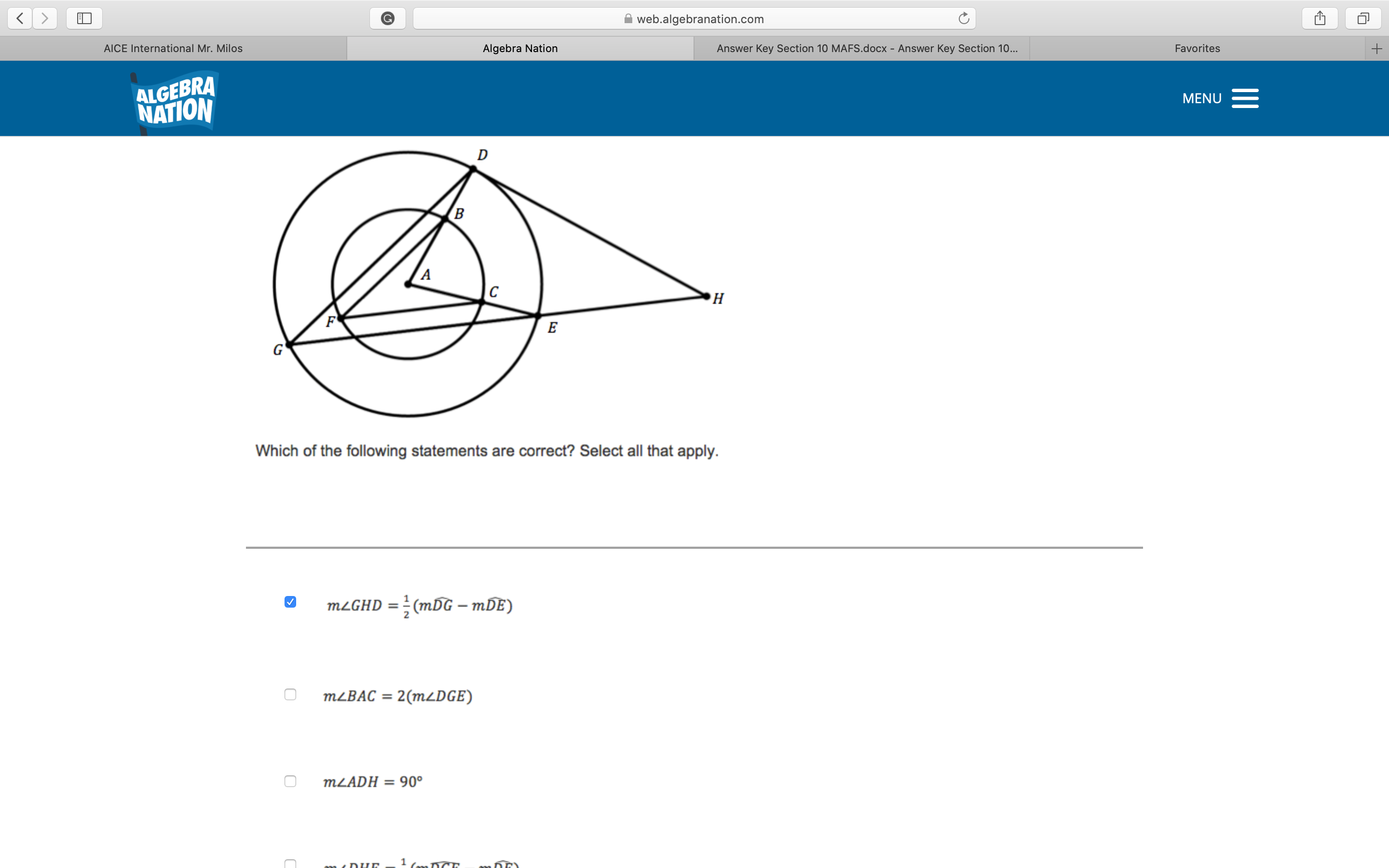Switch to the Answer Key Section 10 tab
This screenshot has height=868, width=1389.
point(867,48)
